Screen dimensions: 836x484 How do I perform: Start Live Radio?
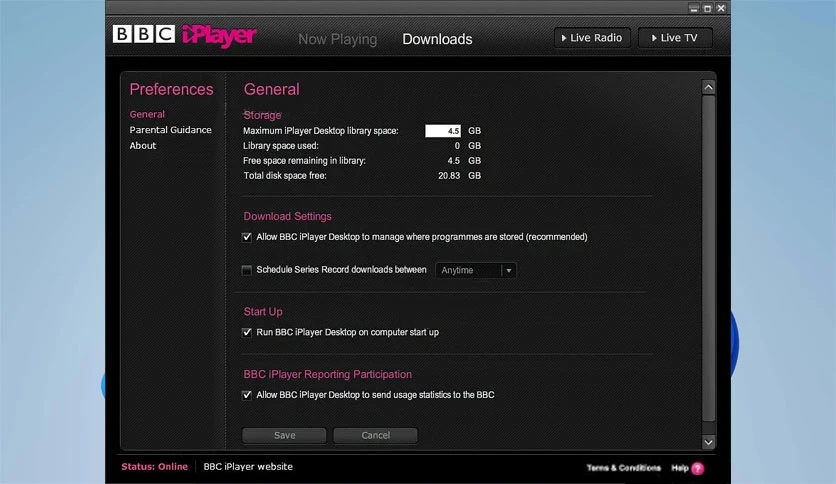592,38
